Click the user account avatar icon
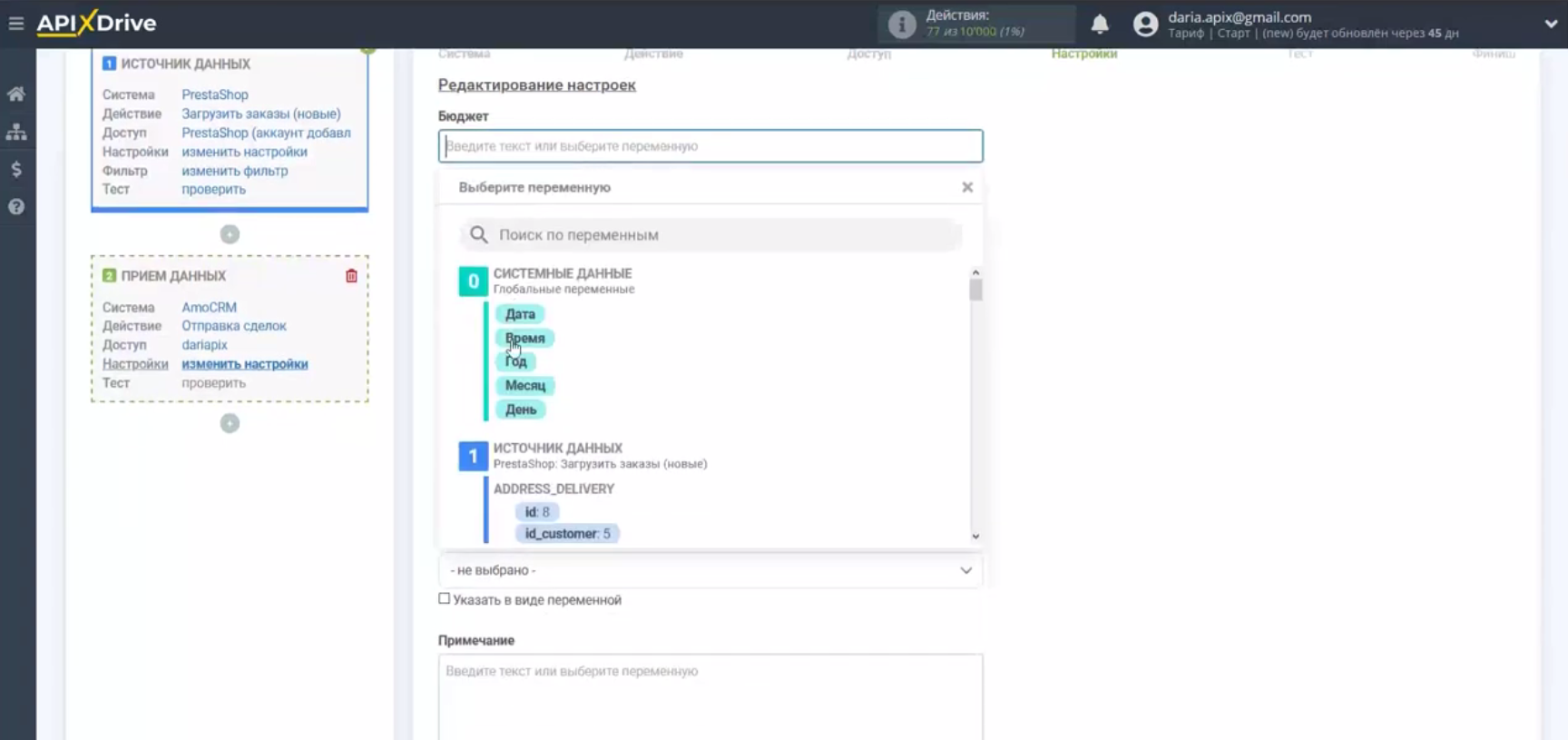Image resolution: width=1568 pixels, height=740 pixels. (1146, 24)
